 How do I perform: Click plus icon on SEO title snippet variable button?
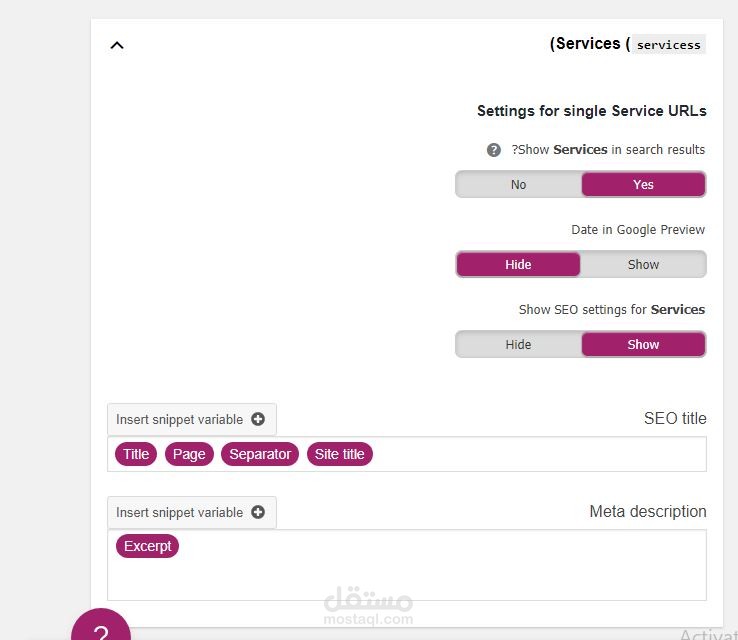pyautogui.click(x=258, y=420)
